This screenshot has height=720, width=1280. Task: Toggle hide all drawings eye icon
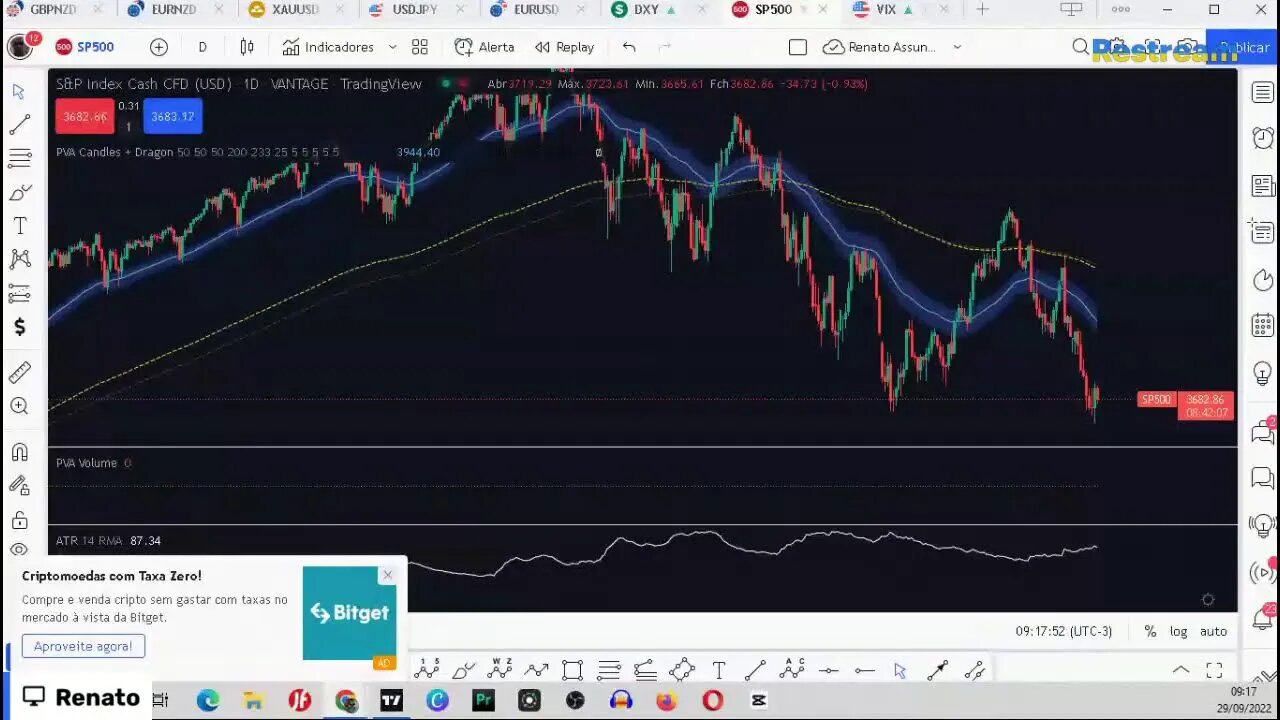pos(19,549)
